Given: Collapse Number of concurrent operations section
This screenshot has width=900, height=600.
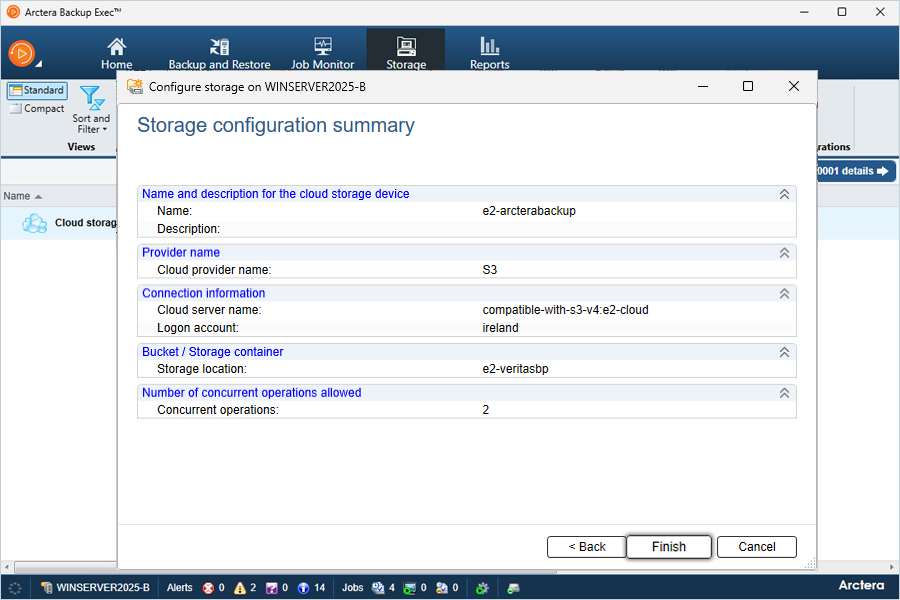Looking at the screenshot, I should (x=784, y=393).
